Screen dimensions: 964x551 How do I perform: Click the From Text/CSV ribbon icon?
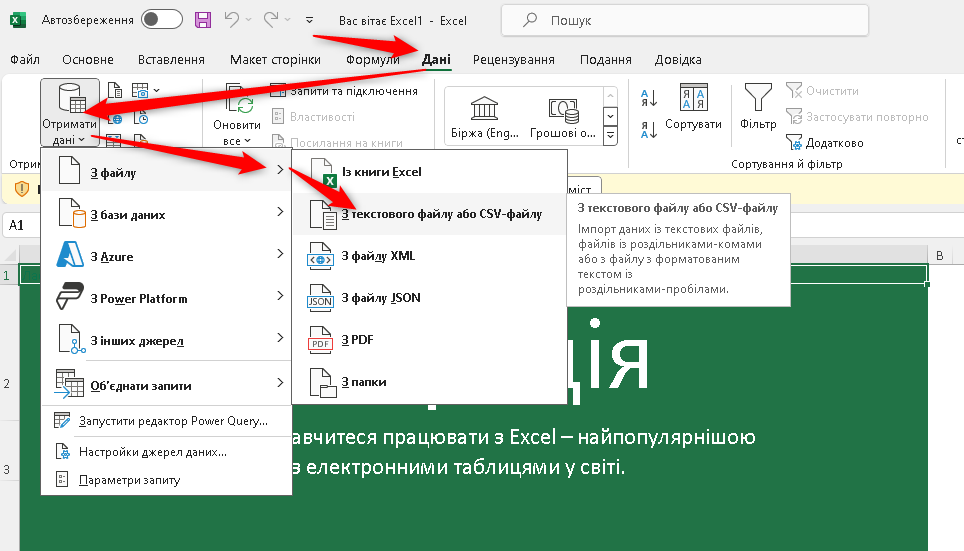point(115,91)
